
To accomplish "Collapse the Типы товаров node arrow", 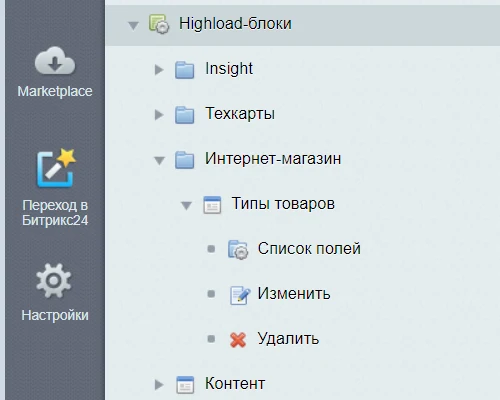I will 186,206.
